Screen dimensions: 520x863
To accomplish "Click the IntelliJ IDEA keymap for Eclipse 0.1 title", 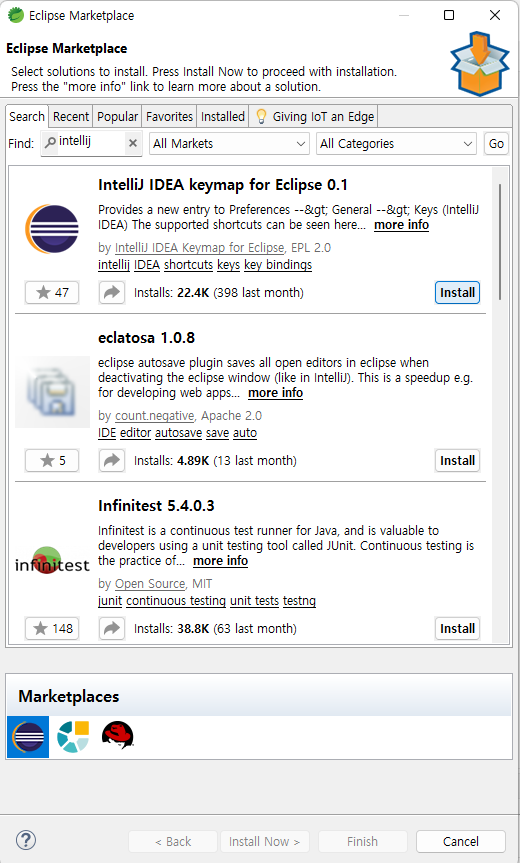I will (223, 185).
